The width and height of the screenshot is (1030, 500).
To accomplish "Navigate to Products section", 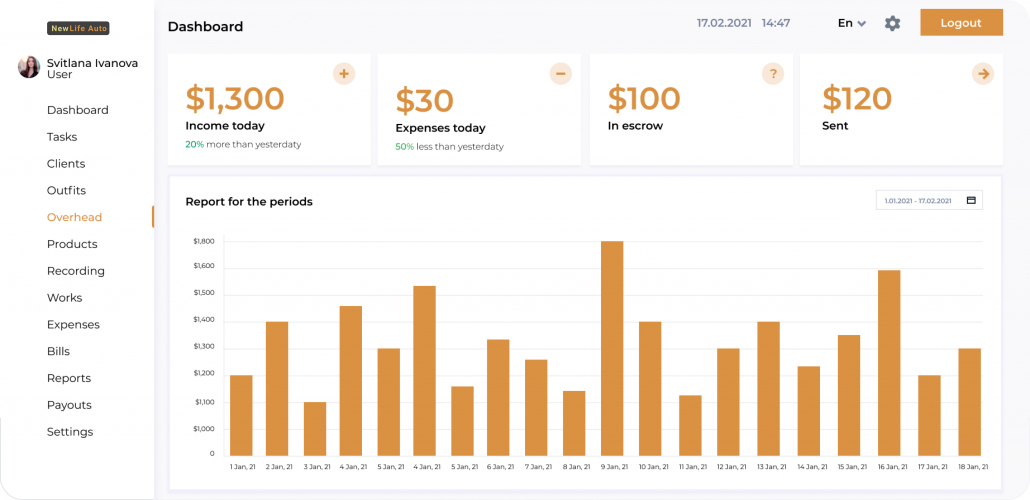I will 72,244.
